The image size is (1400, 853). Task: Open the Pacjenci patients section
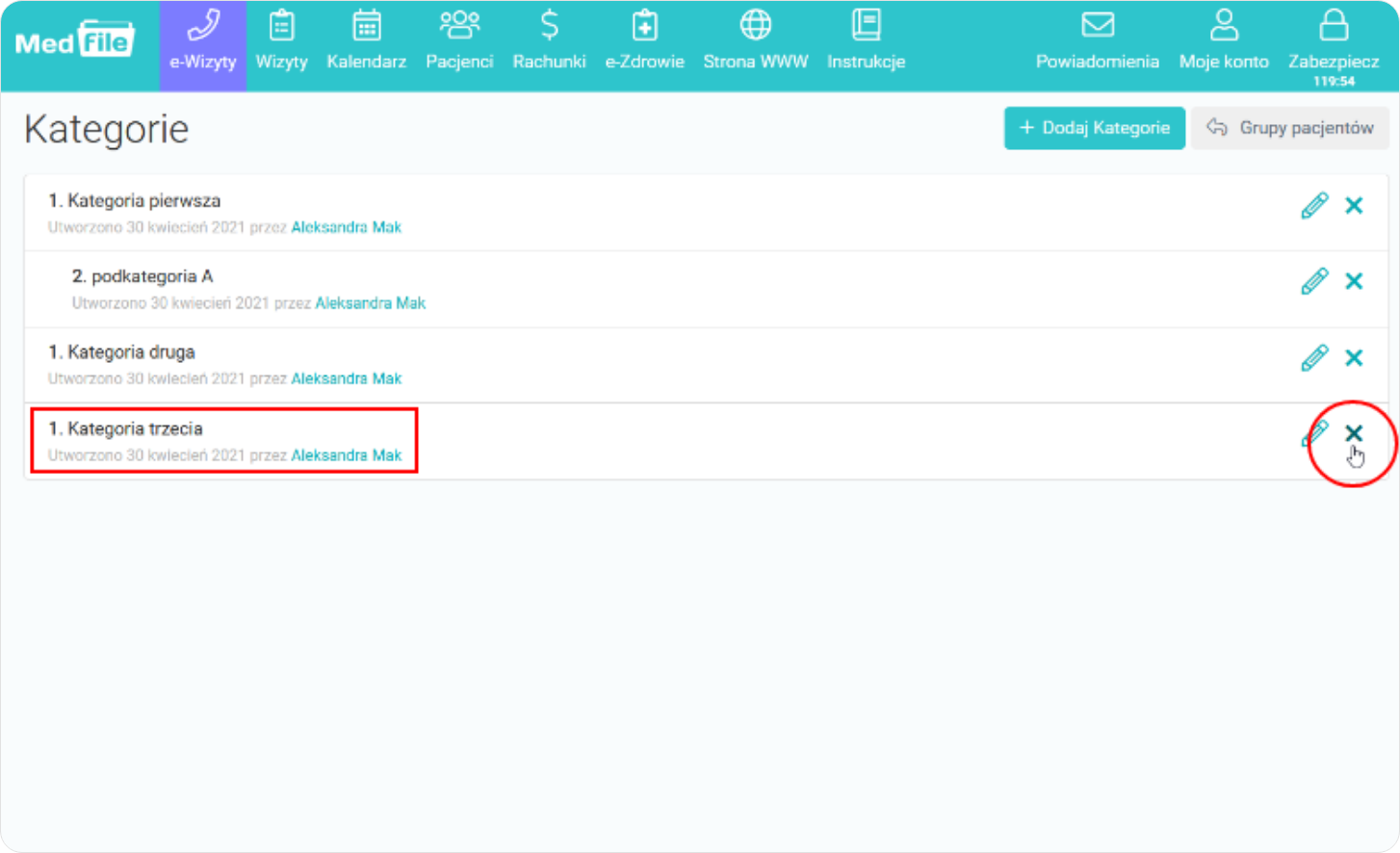459,40
